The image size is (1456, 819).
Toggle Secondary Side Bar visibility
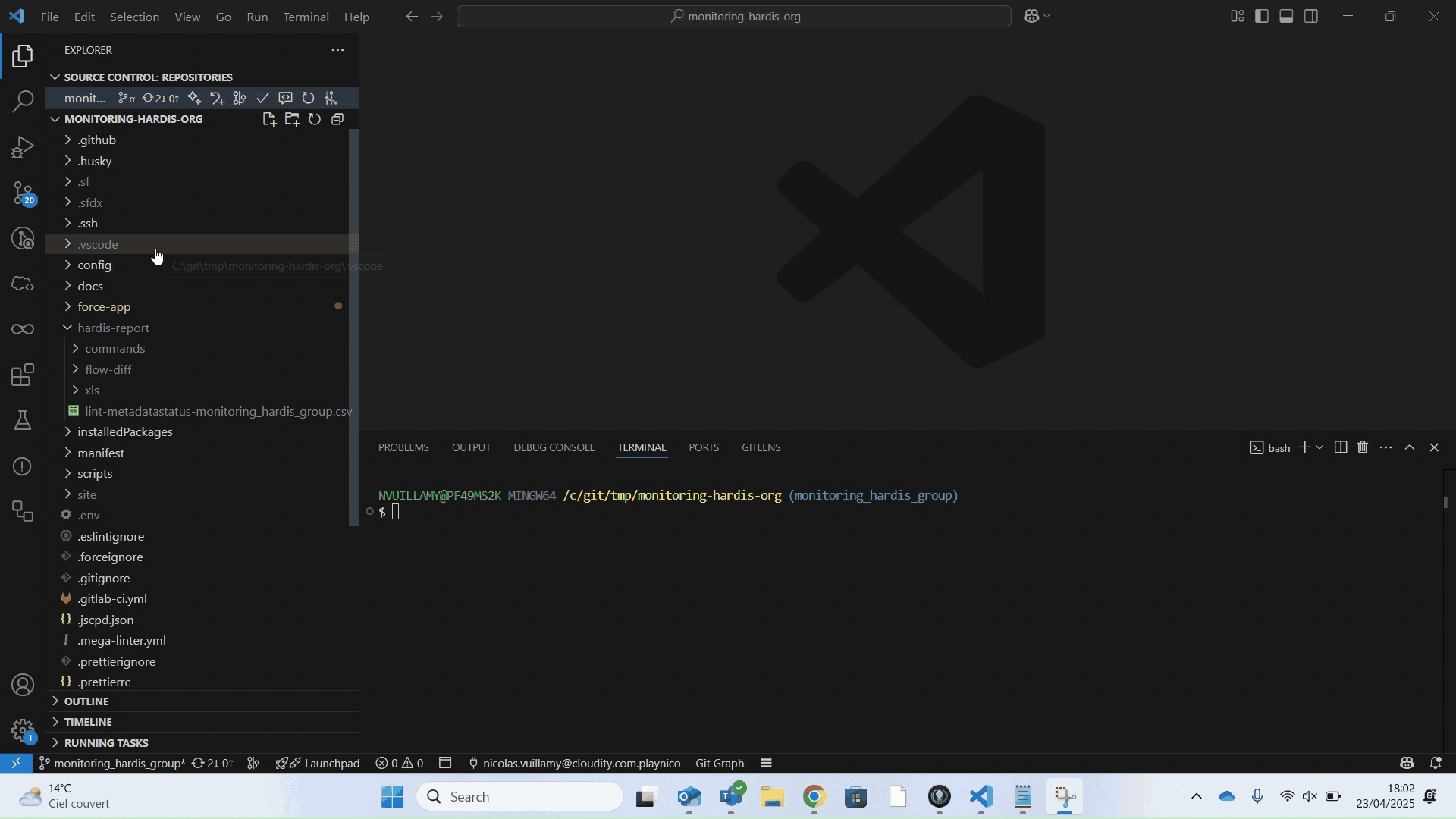(1311, 16)
